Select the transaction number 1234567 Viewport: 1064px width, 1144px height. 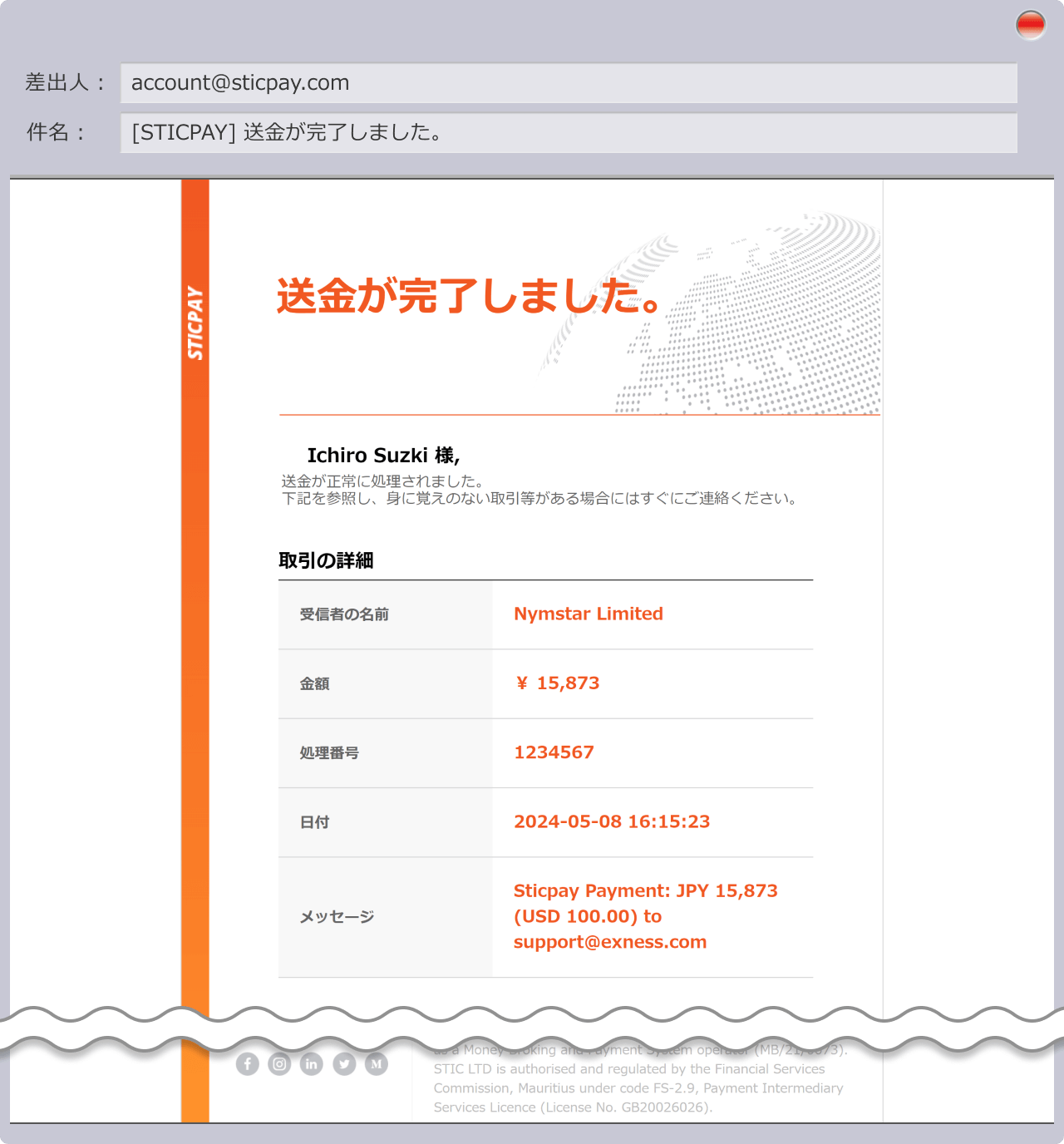click(x=554, y=752)
